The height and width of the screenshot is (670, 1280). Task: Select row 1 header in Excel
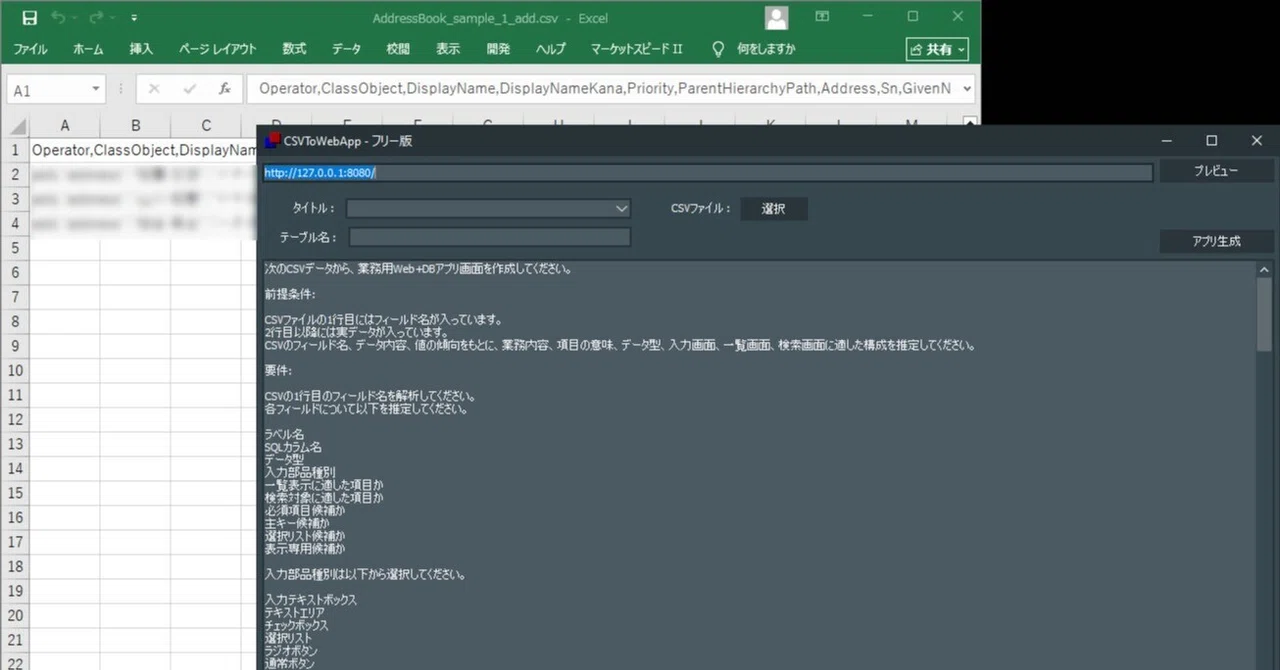[x=15, y=150]
